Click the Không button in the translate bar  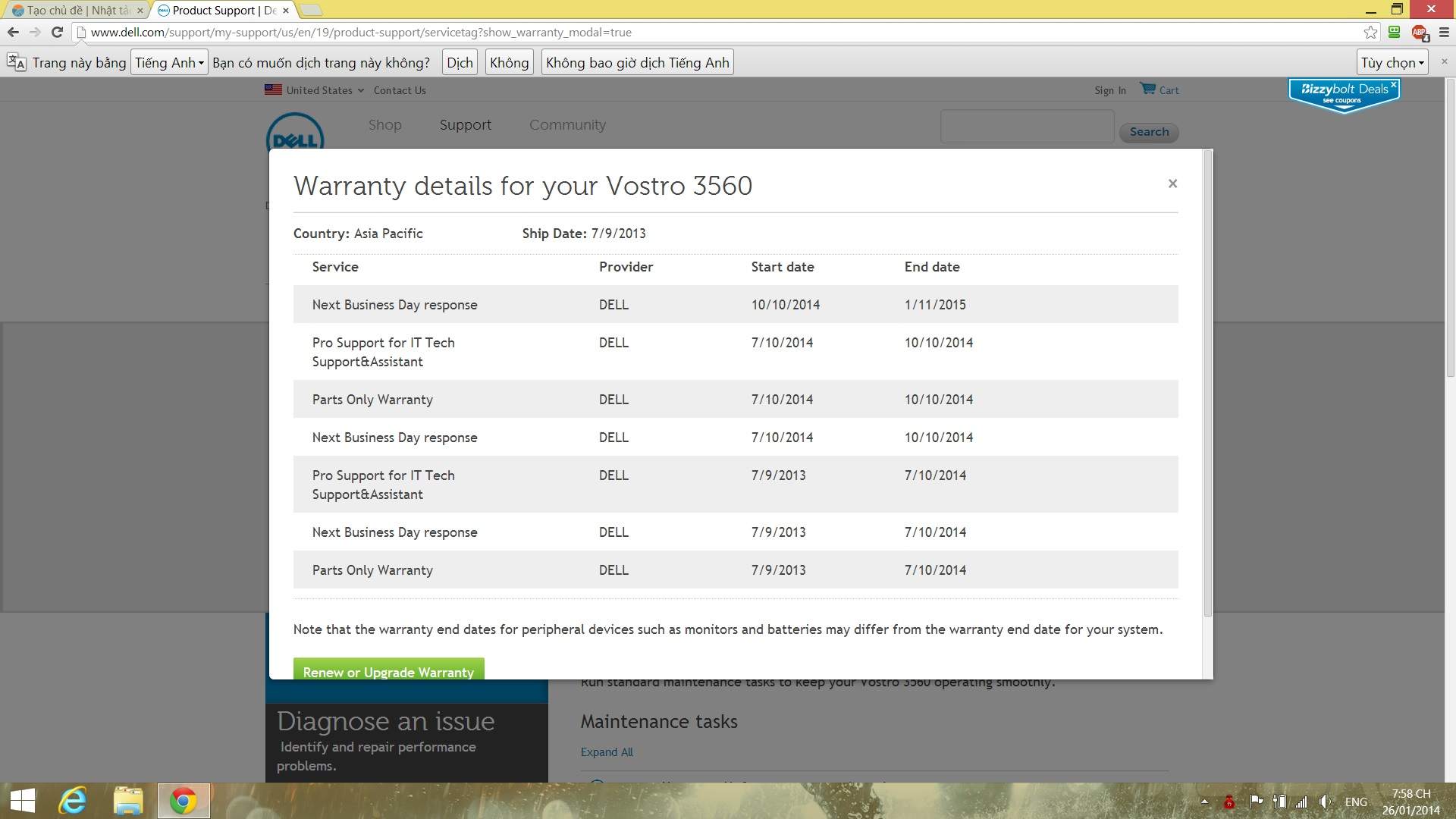509,62
